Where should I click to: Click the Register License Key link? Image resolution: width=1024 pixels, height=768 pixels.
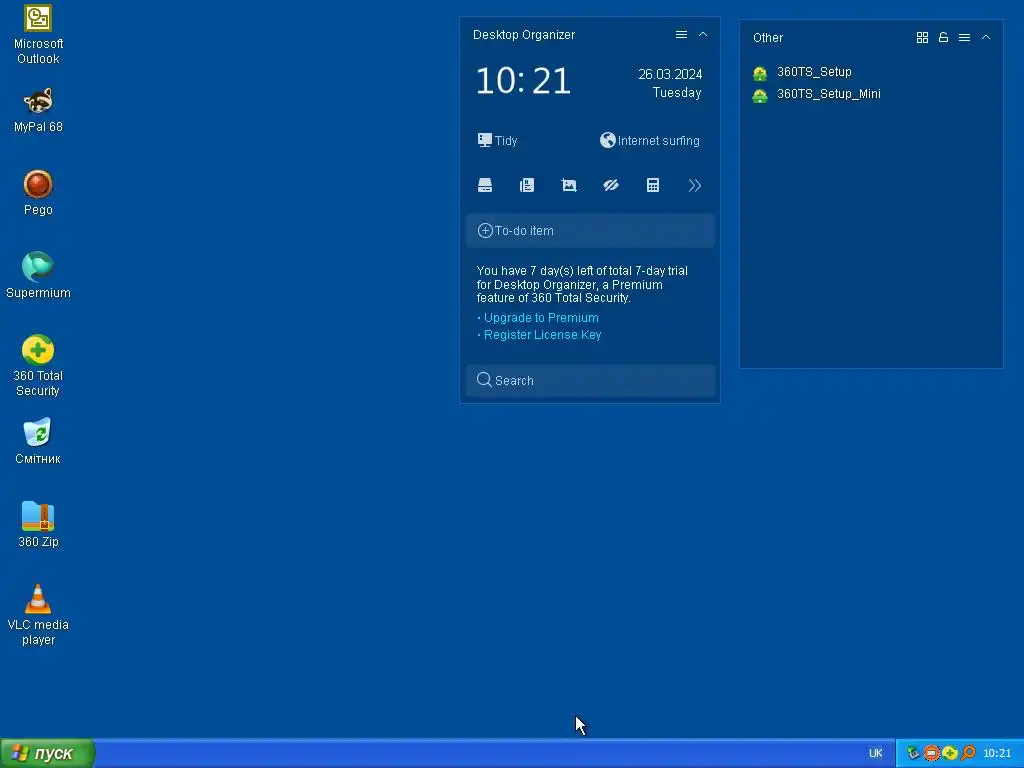542,334
